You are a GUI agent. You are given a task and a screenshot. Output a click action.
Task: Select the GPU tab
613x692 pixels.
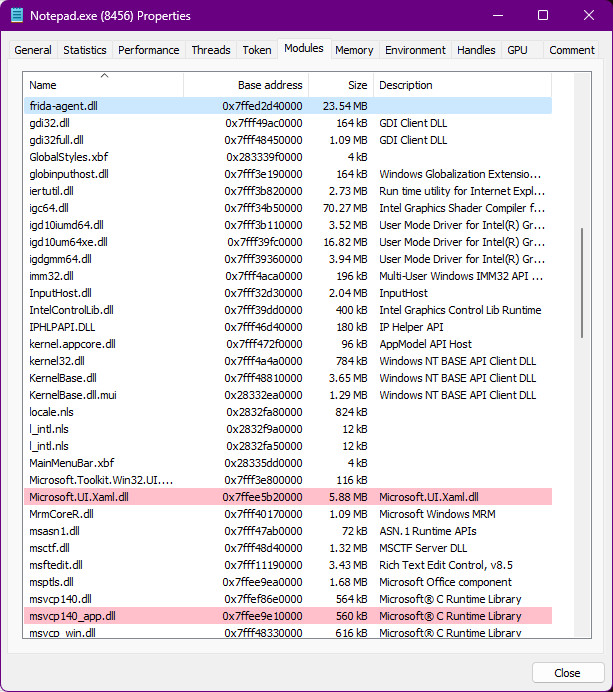pos(517,50)
